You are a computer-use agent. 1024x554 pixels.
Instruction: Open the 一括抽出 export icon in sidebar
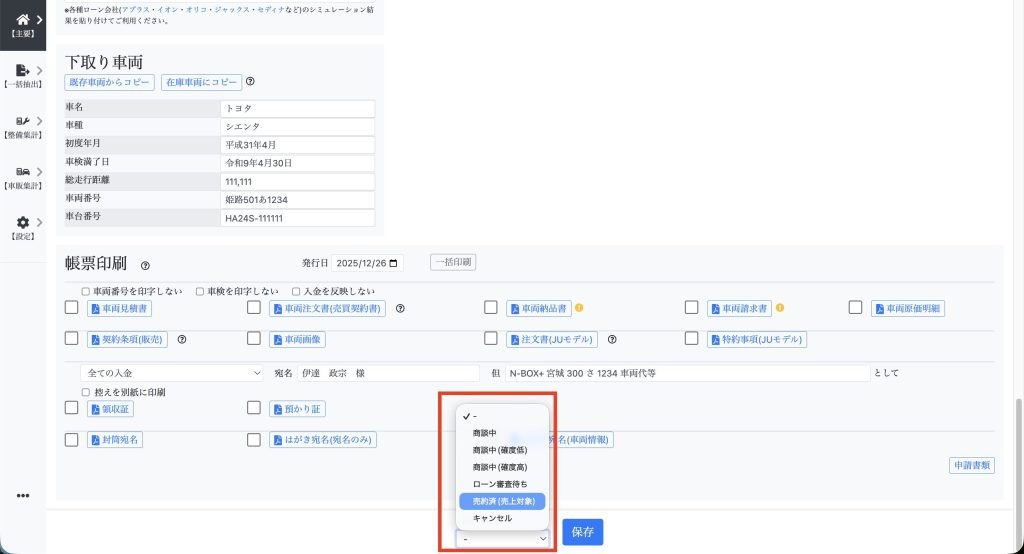(x=22, y=70)
